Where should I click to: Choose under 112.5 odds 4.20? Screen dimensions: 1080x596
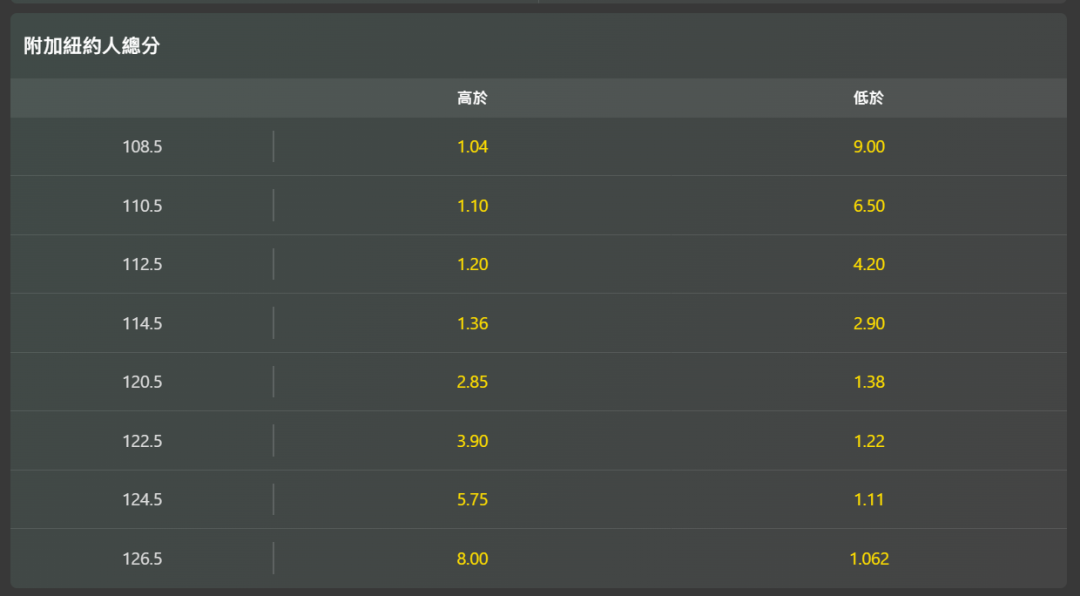tap(869, 265)
